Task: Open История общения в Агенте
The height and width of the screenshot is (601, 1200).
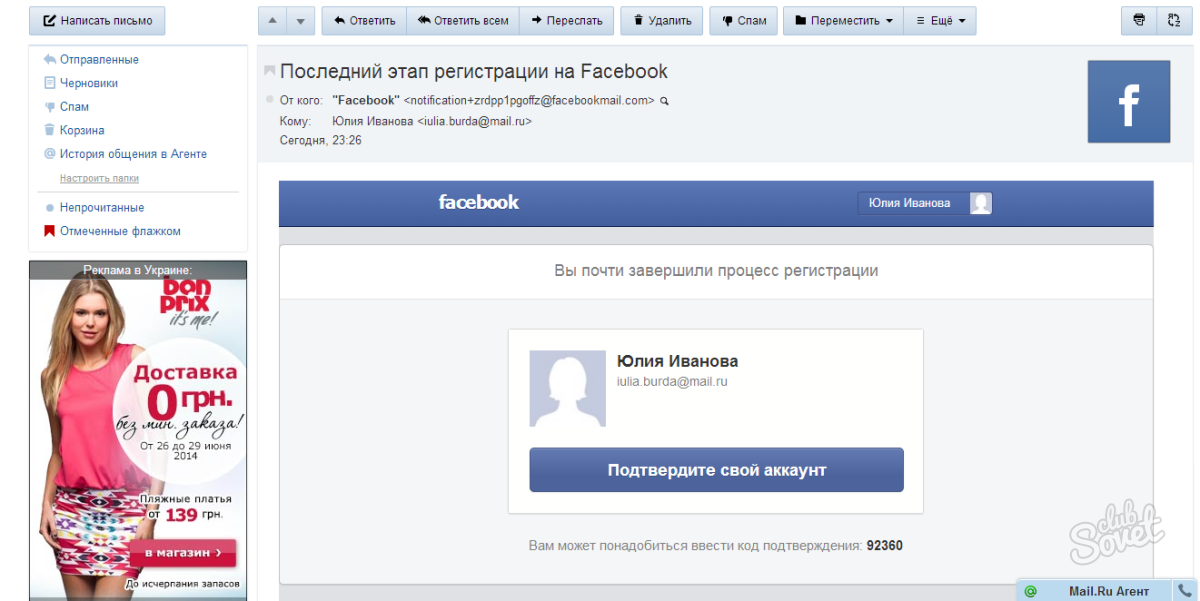Action: 133,155
